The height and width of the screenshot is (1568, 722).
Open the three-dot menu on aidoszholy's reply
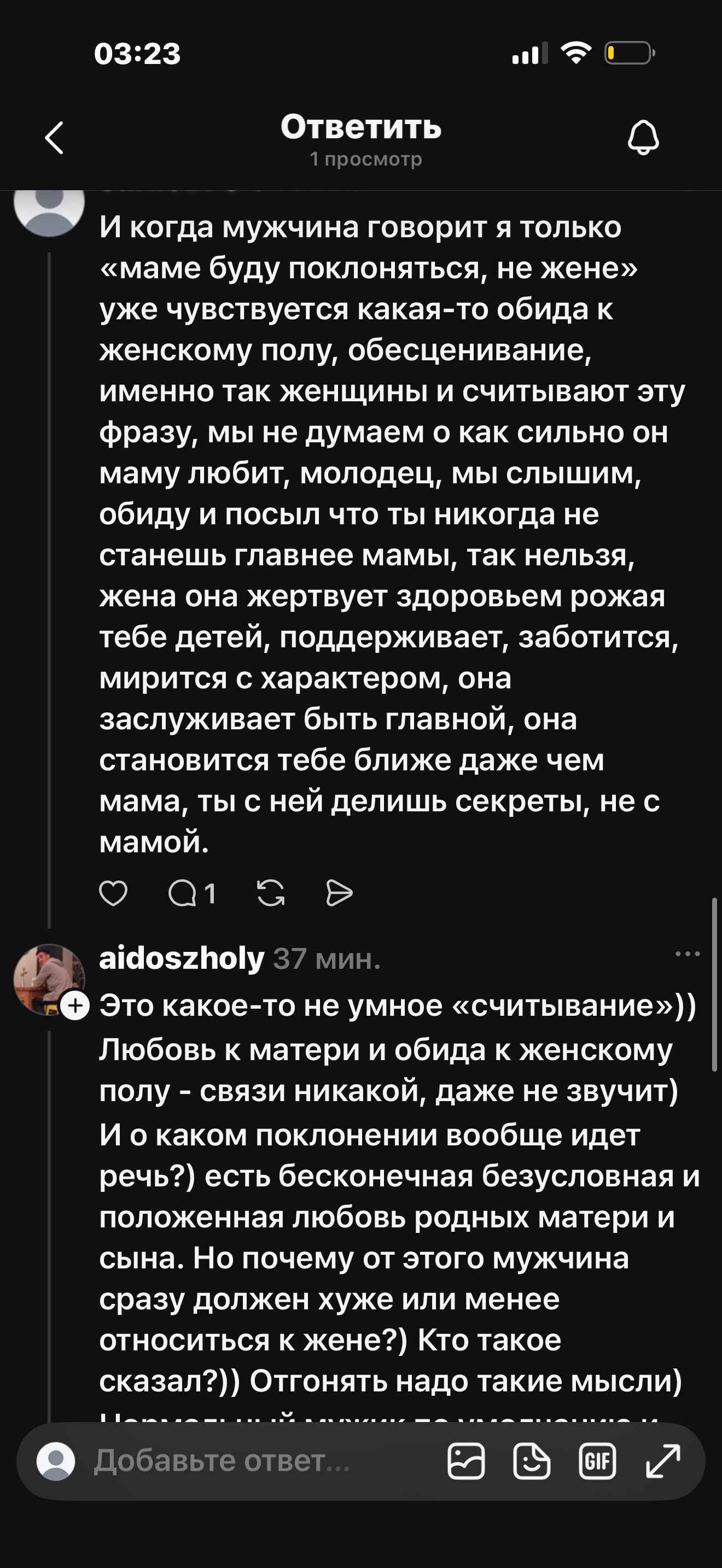pyautogui.click(x=688, y=954)
